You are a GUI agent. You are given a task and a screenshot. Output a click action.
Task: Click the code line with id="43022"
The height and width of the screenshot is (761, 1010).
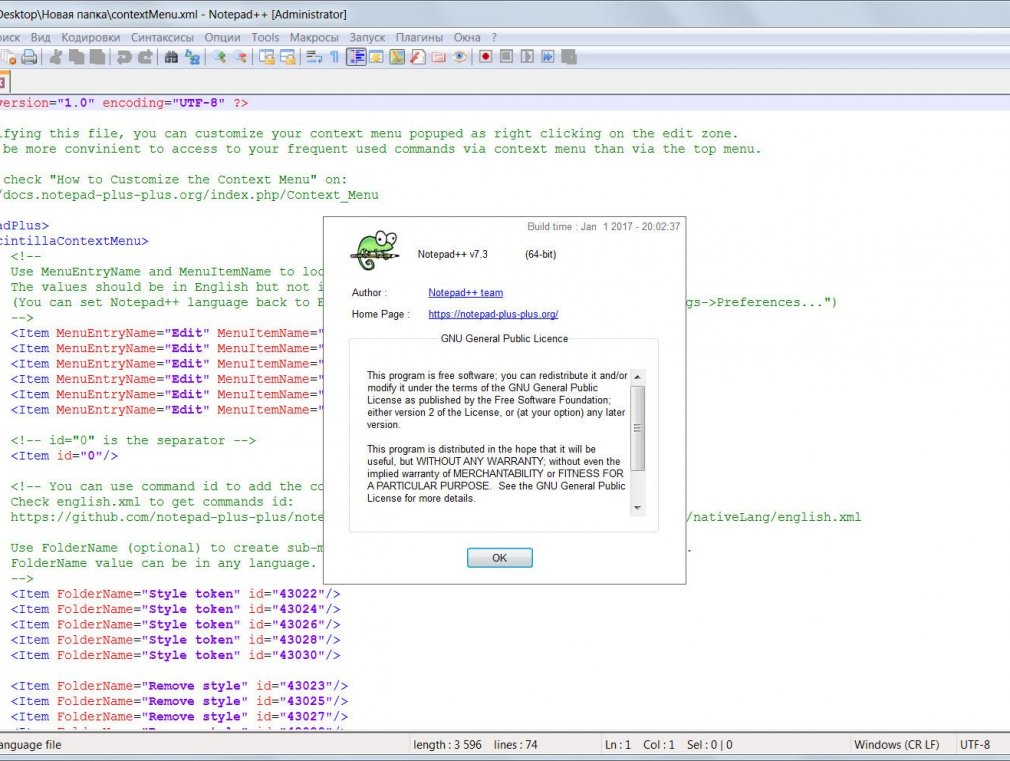[x=175, y=594]
